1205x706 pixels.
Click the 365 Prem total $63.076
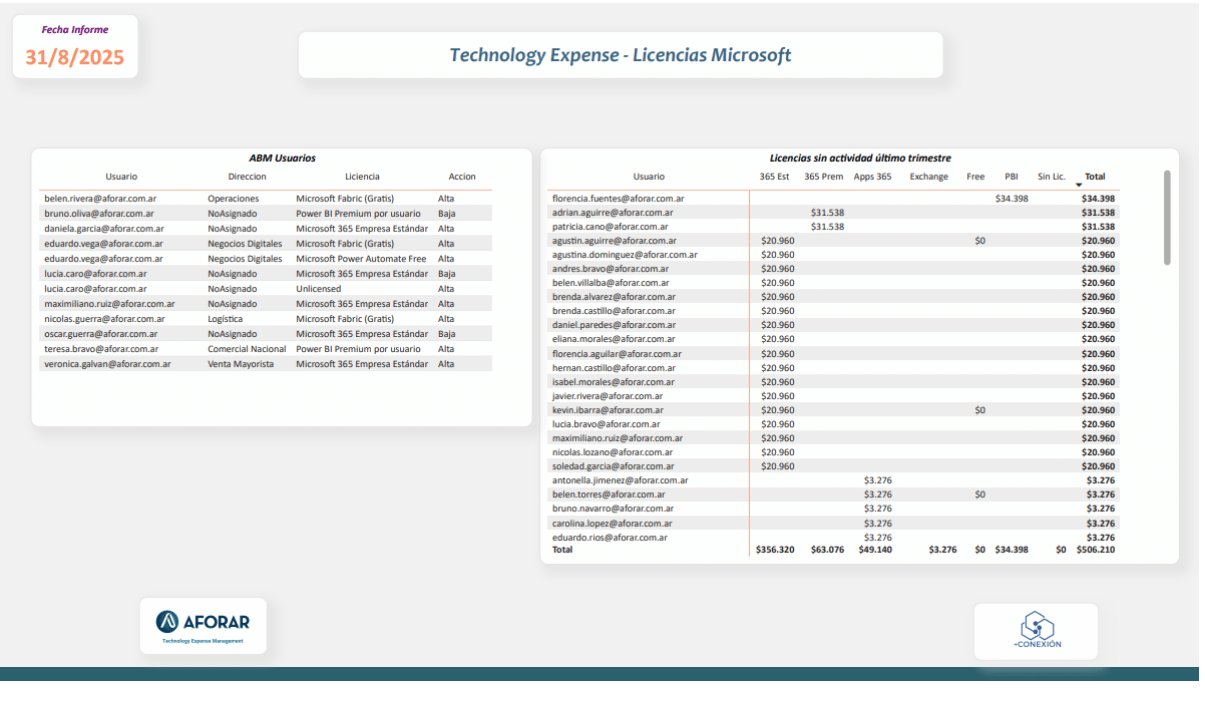[x=827, y=549]
